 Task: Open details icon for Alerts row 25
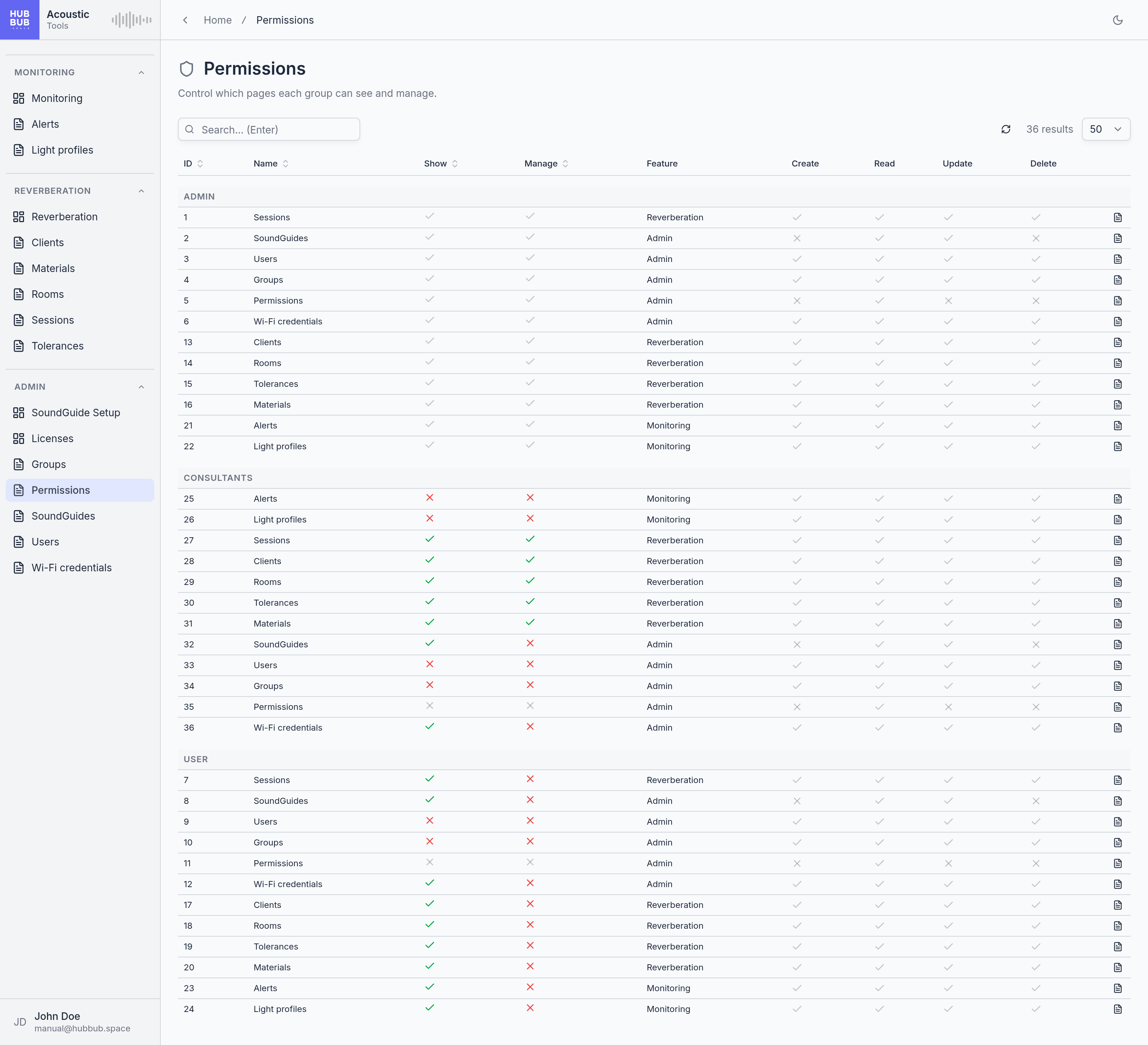click(x=1117, y=499)
